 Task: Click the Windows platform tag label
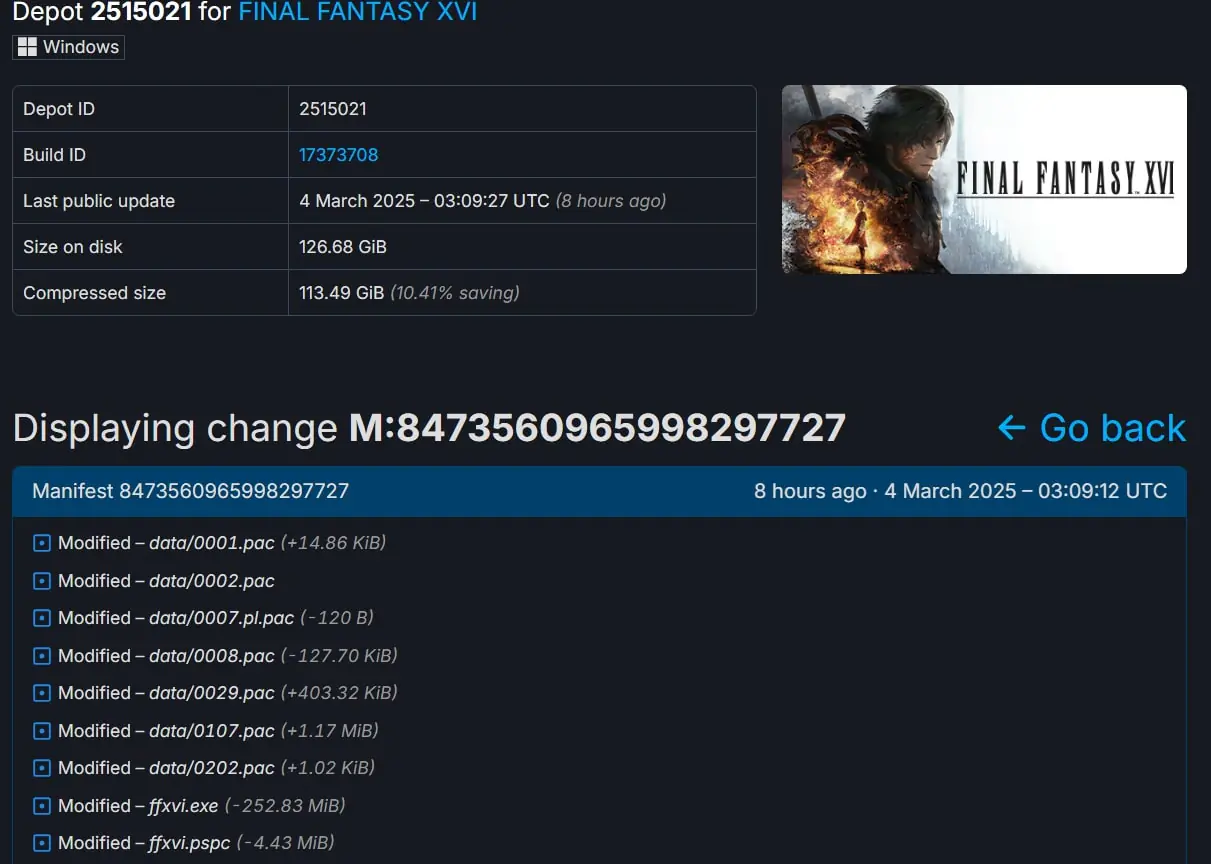click(69, 47)
